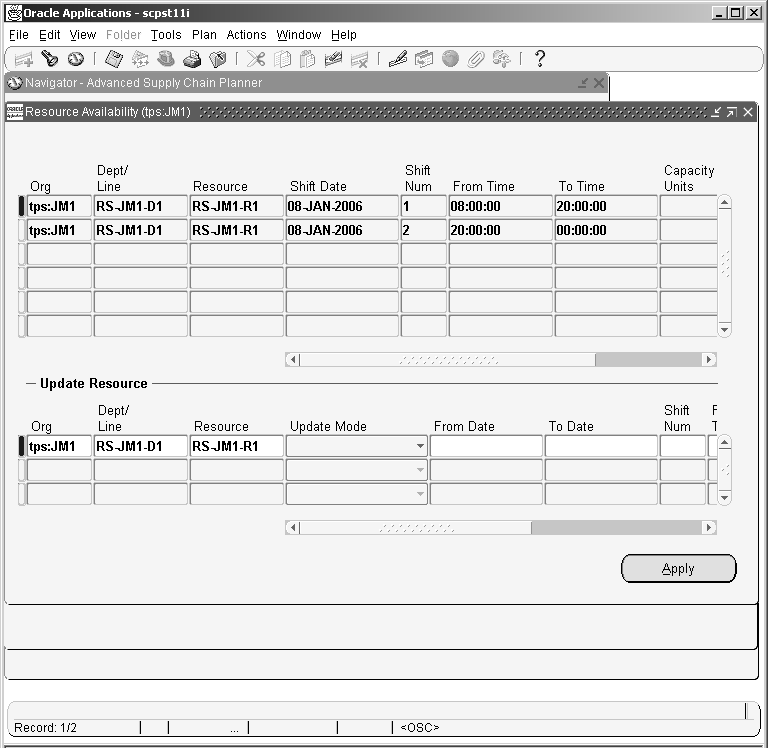Viewport: 768px width, 748px height.
Task: Click the Save diskette icon
Action: click(x=114, y=59)
